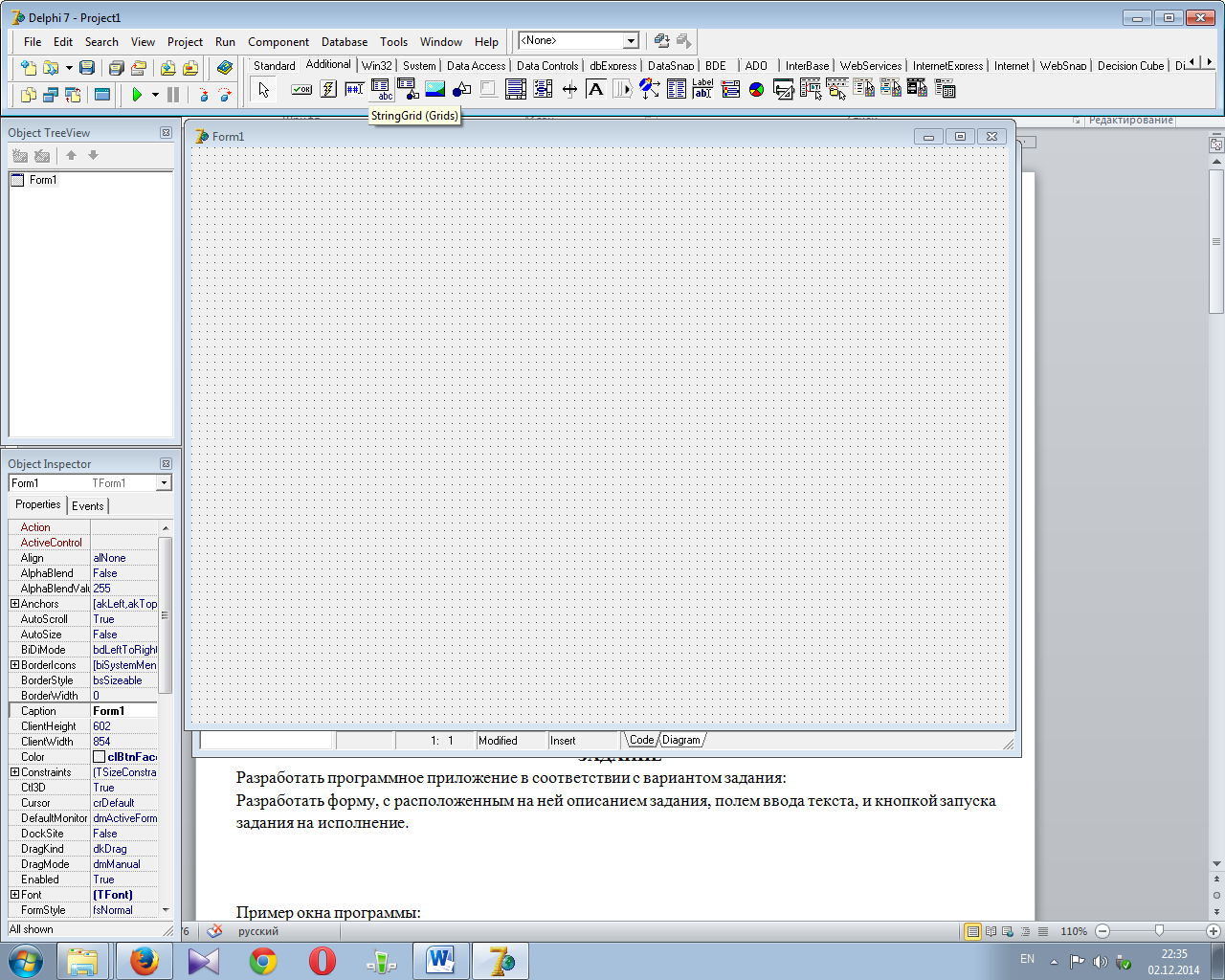Open Firefox from the taskbar
The image size is (1225, 980).
pos(145,961)
